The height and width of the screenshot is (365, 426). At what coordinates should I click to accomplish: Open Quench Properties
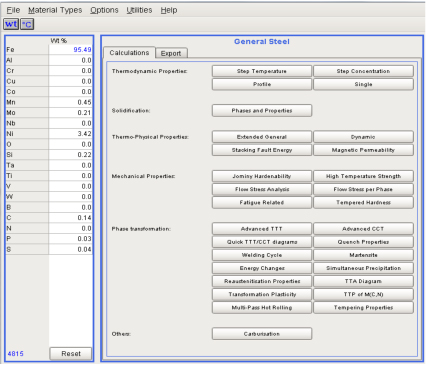363,242
